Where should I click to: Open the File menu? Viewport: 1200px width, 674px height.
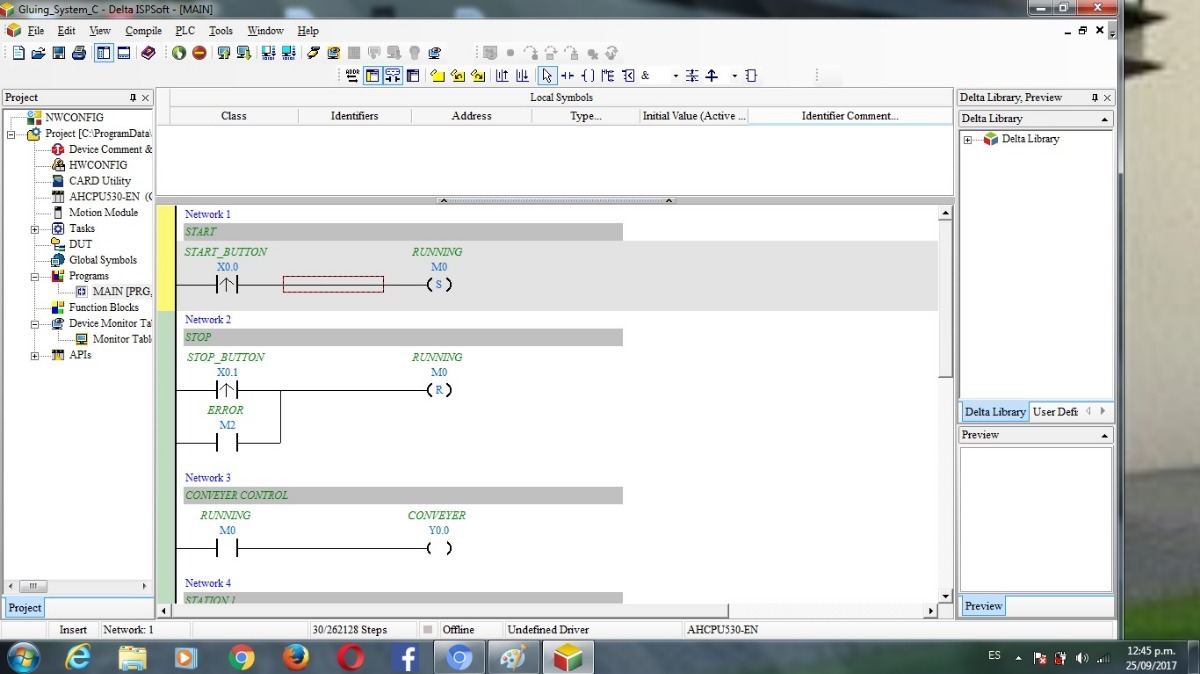(x=36, y=31)
